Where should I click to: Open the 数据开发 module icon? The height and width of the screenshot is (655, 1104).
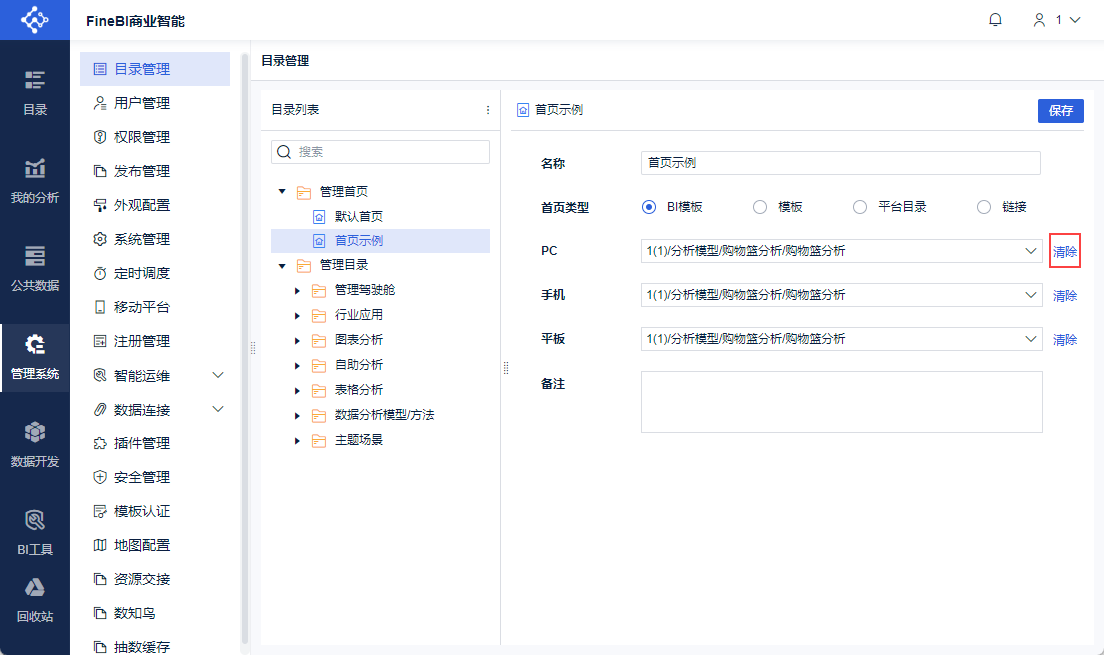[x=35, y=444]
